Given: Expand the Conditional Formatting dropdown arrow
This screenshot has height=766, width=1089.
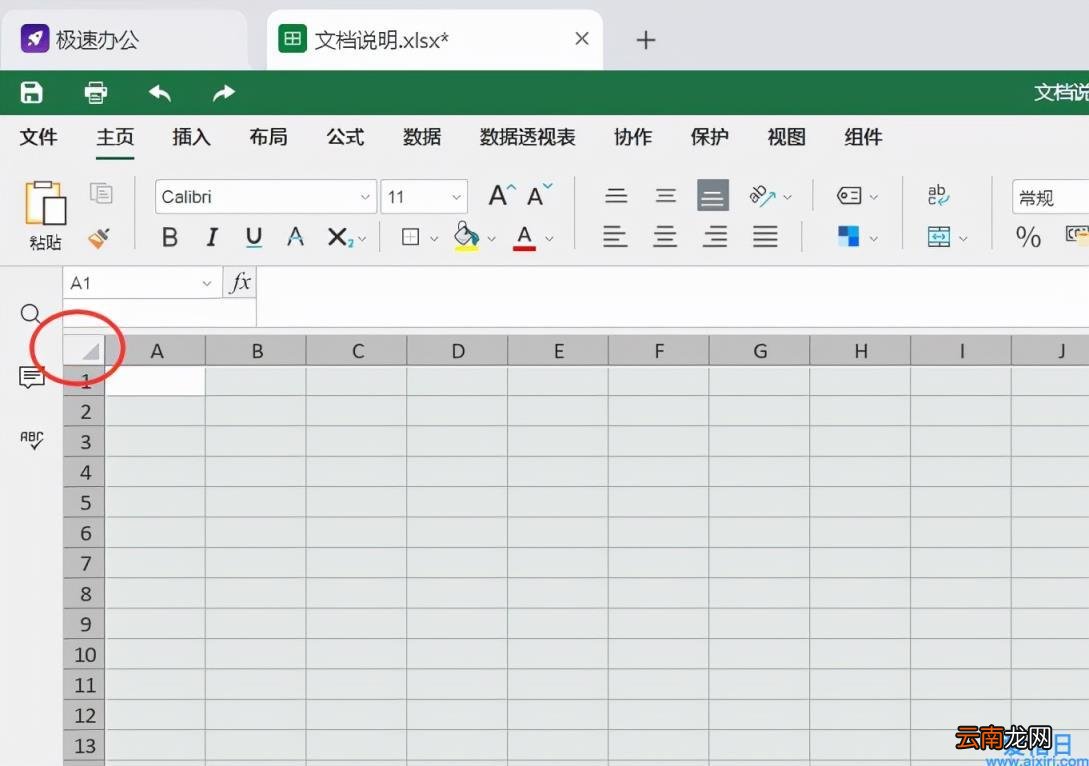Looking at the screenshot, I should 874,239.
